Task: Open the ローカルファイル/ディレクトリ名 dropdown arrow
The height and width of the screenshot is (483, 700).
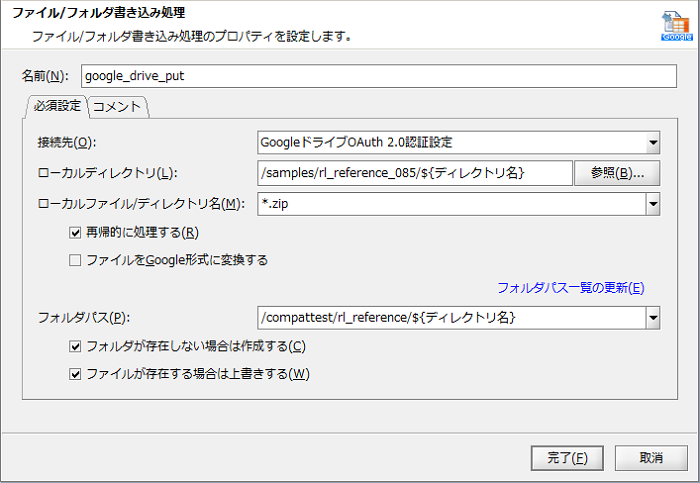Action: tap(652, 204)
